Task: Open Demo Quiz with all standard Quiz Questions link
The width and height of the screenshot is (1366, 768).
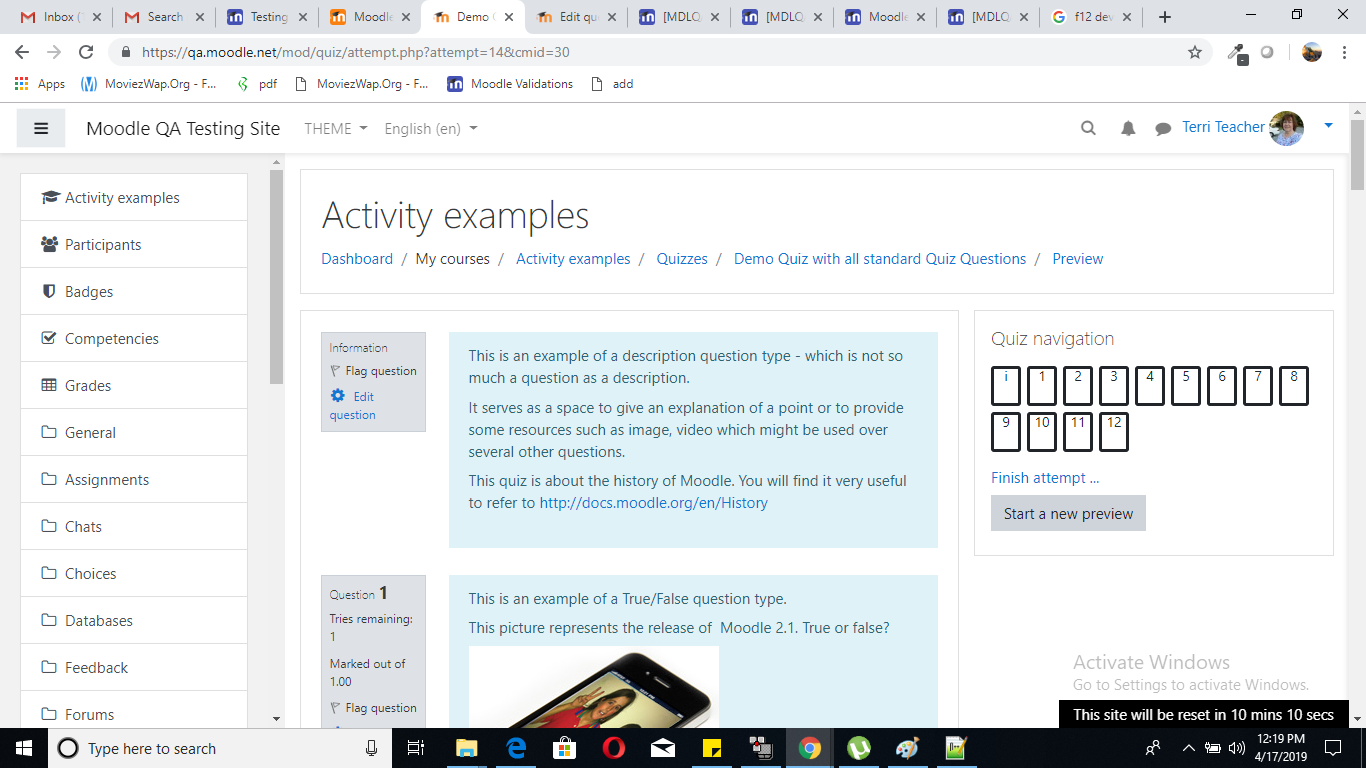Action: [x=880, y=258]
